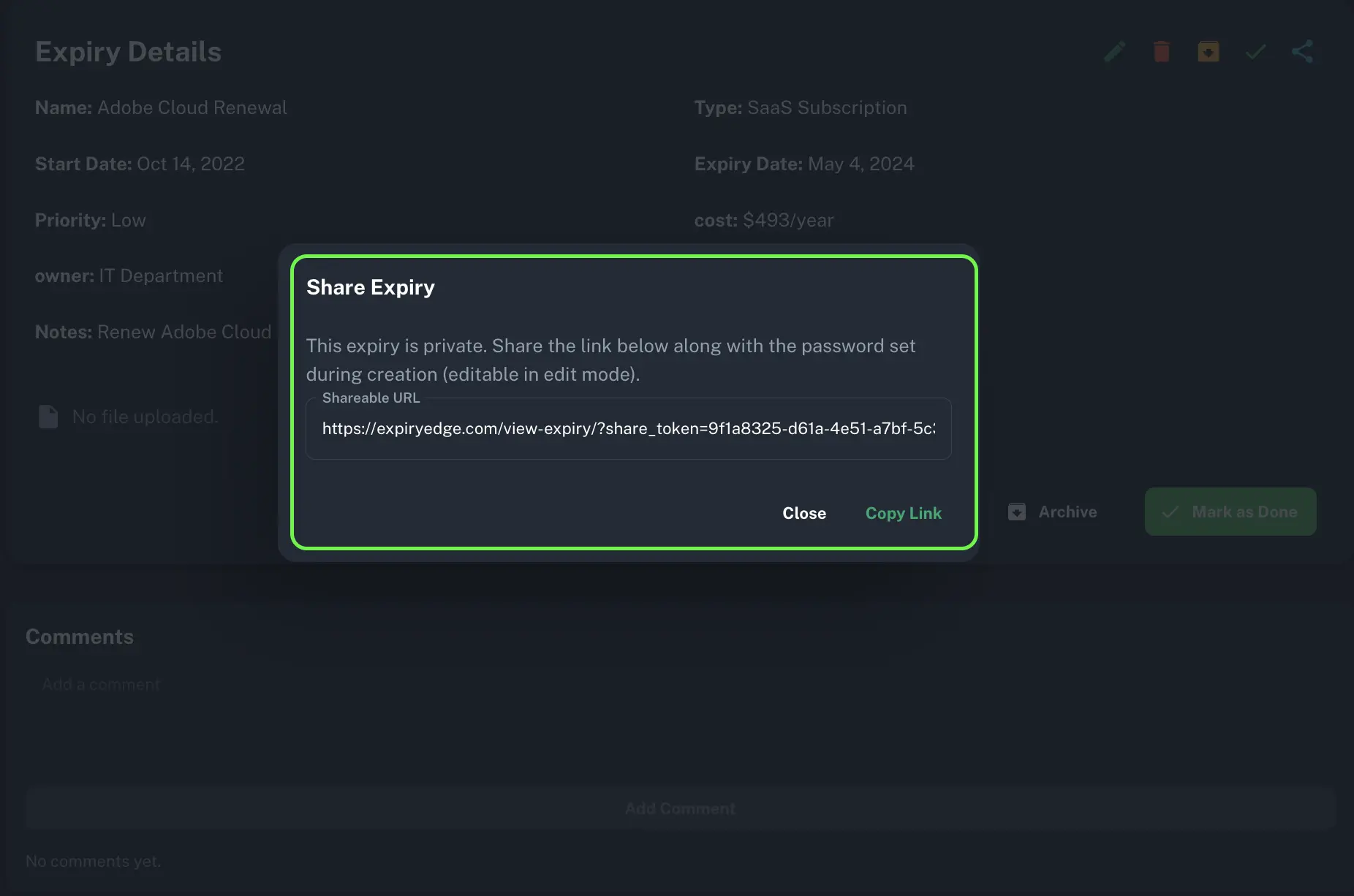Click the file document icon

[x=48, y=417]
